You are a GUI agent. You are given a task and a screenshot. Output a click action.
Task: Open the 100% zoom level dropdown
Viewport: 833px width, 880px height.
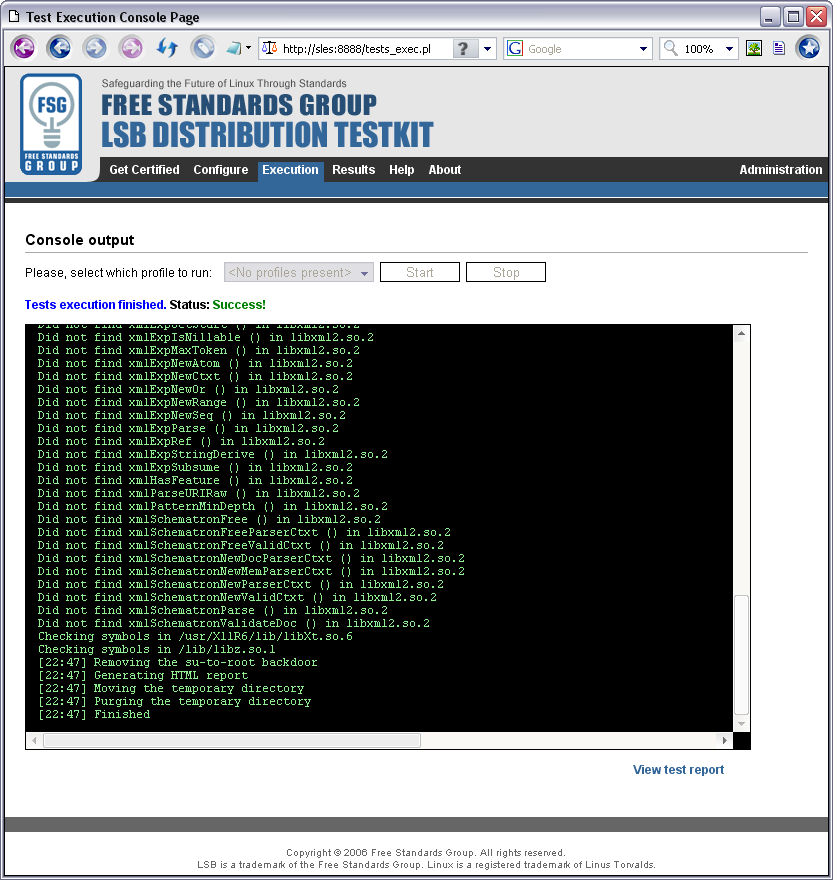click(x=729, y=49)
